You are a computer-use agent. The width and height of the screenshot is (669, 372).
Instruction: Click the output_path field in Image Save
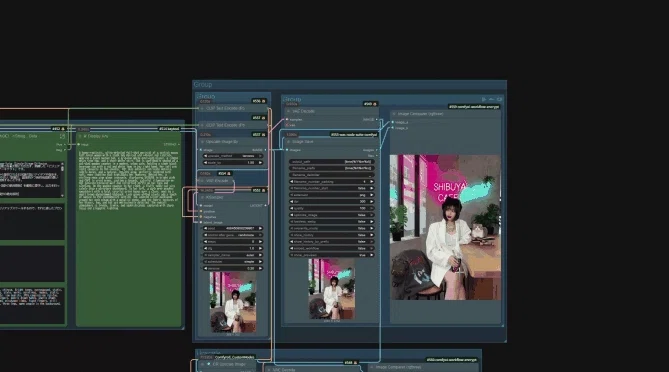click(x=332, y=162)
